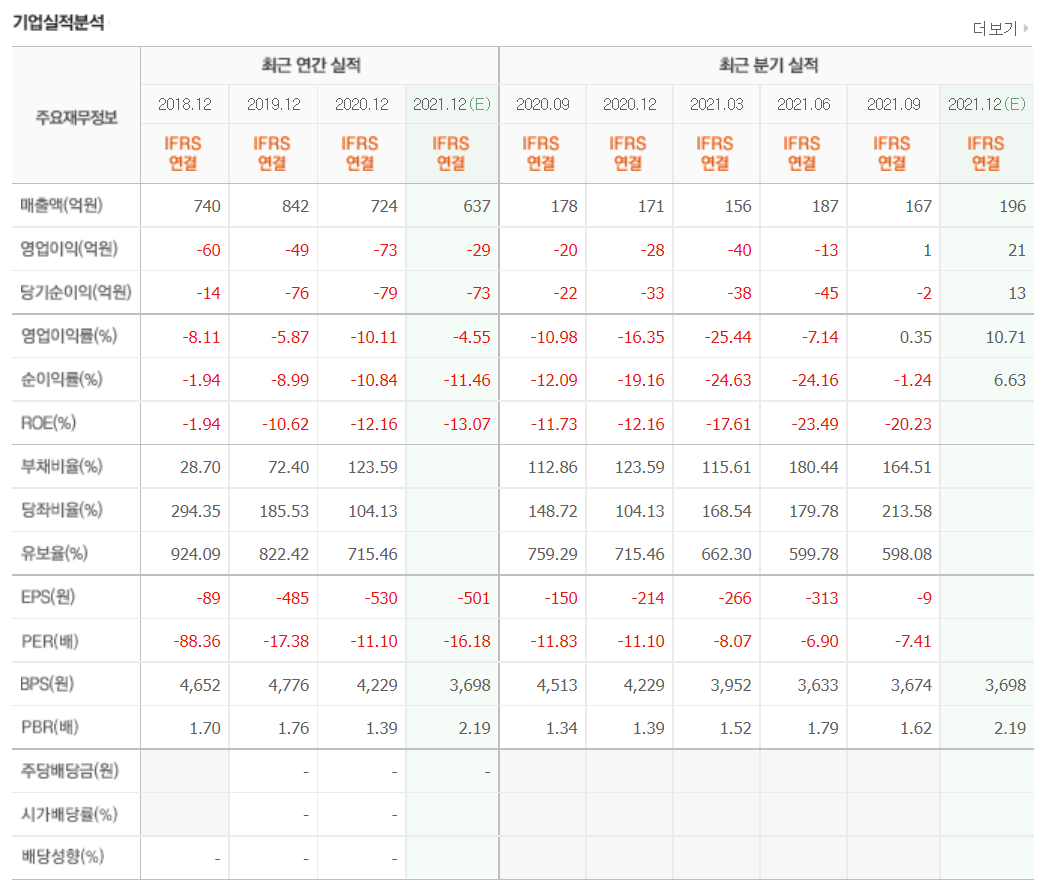Click the 6.63 net margin value
1058x880 pixels.
[1010, 381]
